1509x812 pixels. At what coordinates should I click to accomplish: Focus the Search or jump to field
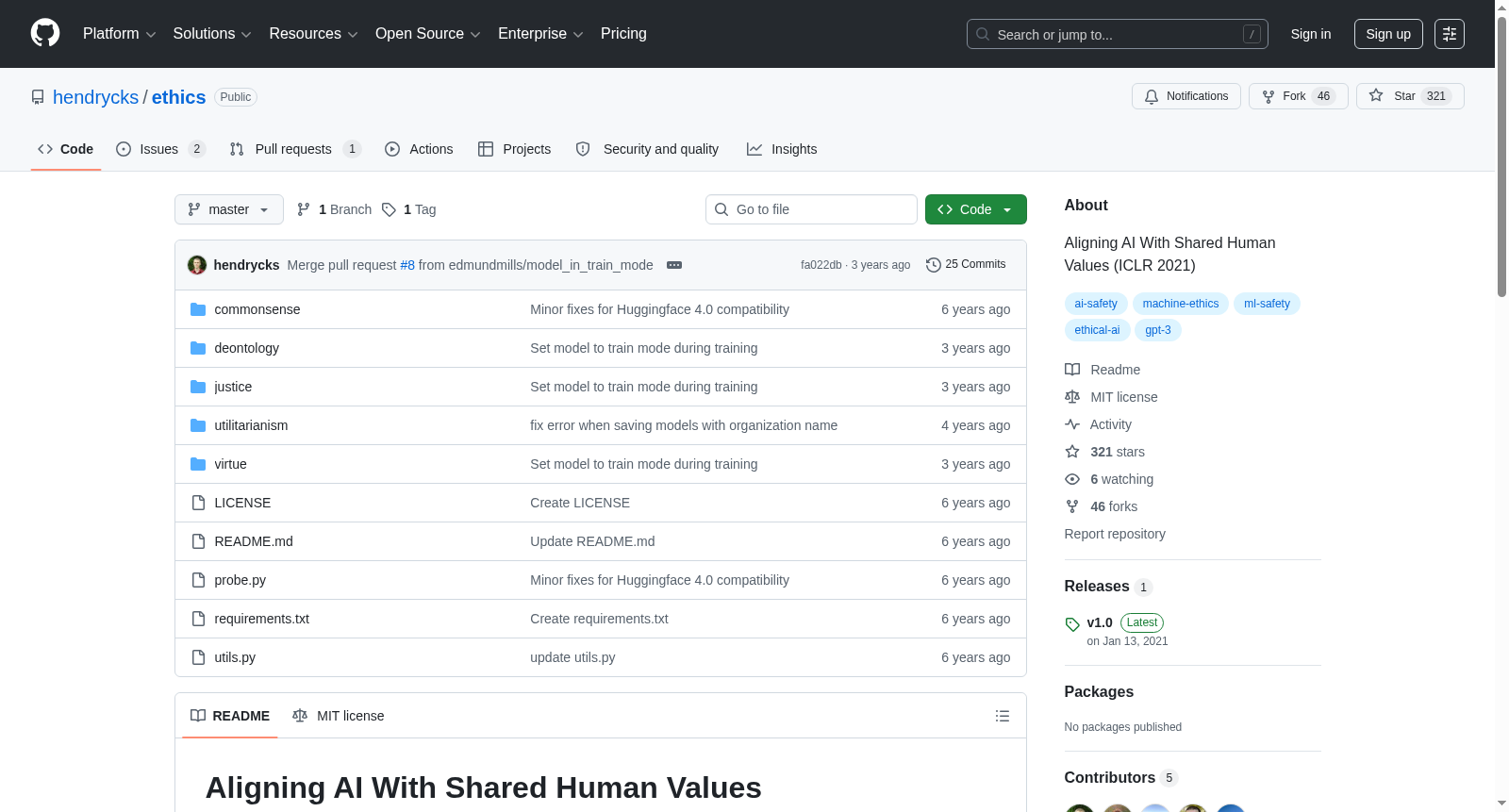point(1118,34)
